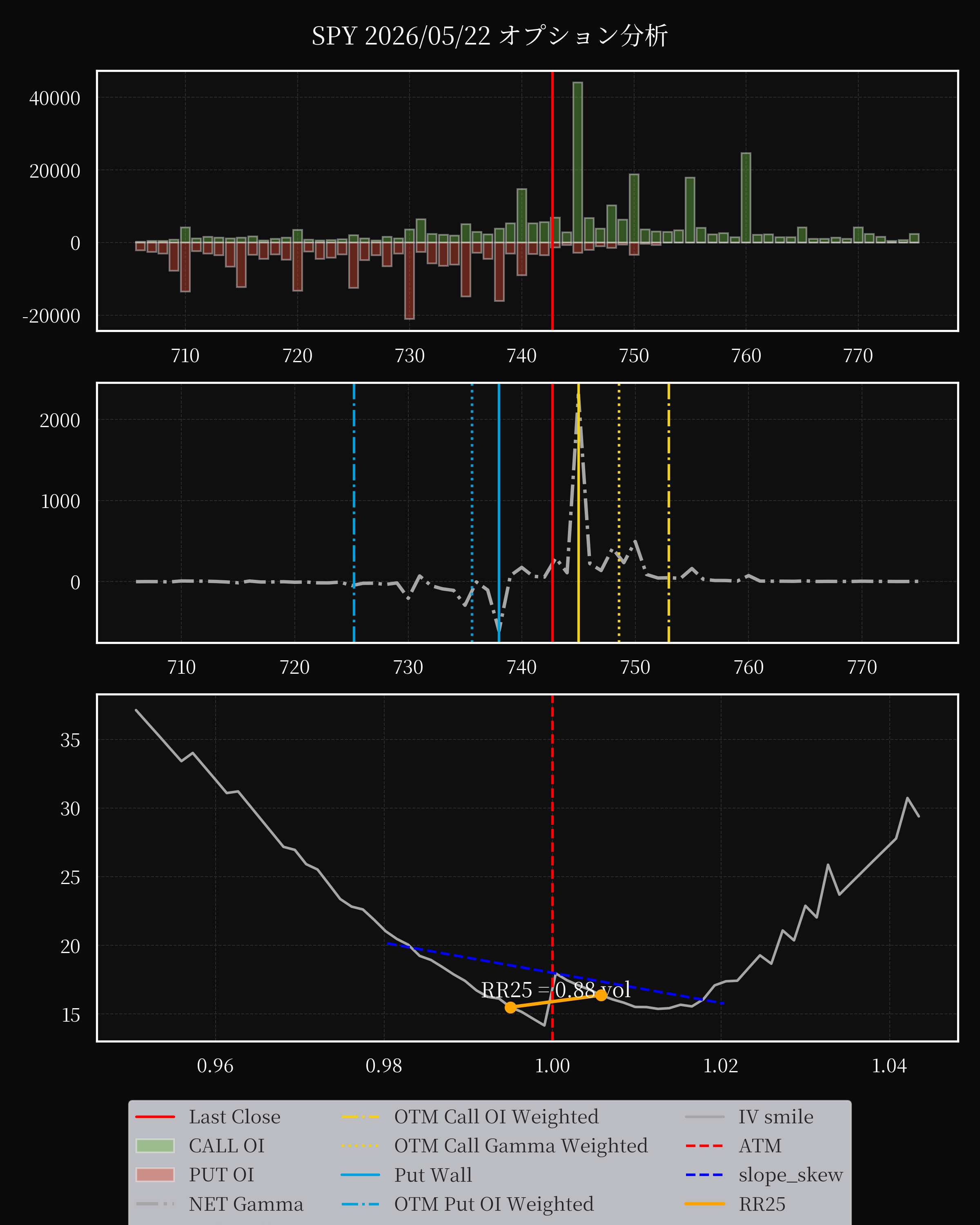The height and width of the screenshot is (1225, 980).
Task: Click the "-20000" y-axis tick label
Action: click(51, 316)
